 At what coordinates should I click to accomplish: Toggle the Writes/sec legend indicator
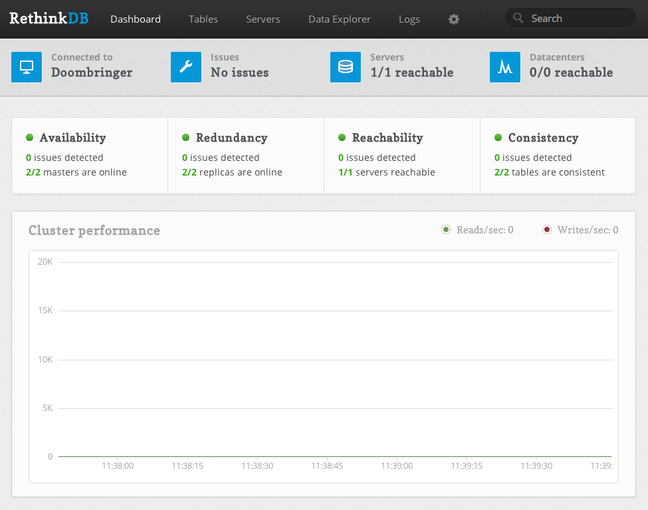(x=547, y=229)
